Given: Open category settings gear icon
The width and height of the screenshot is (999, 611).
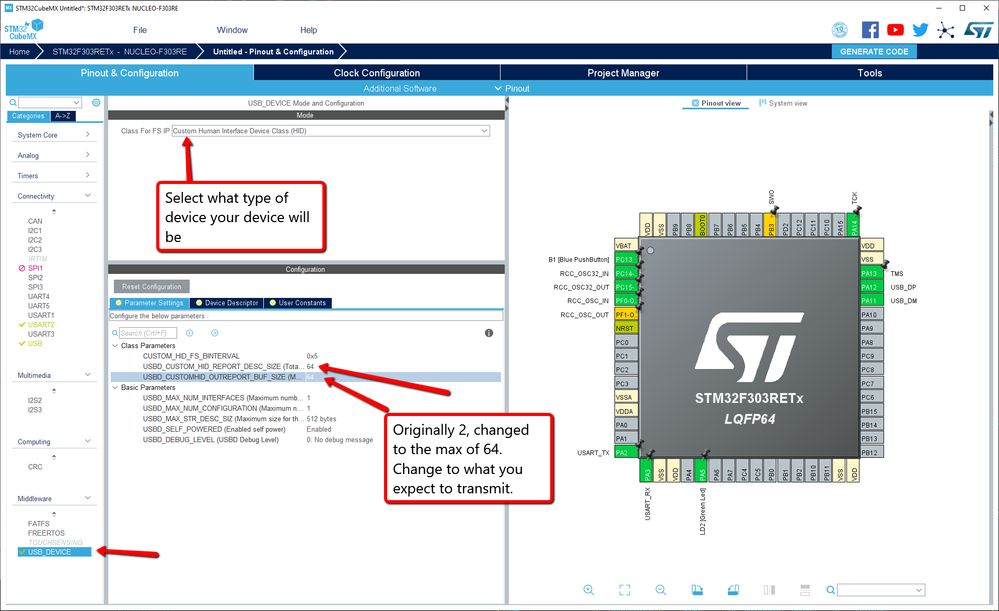Looking at the screenshot, I should 96,102.
